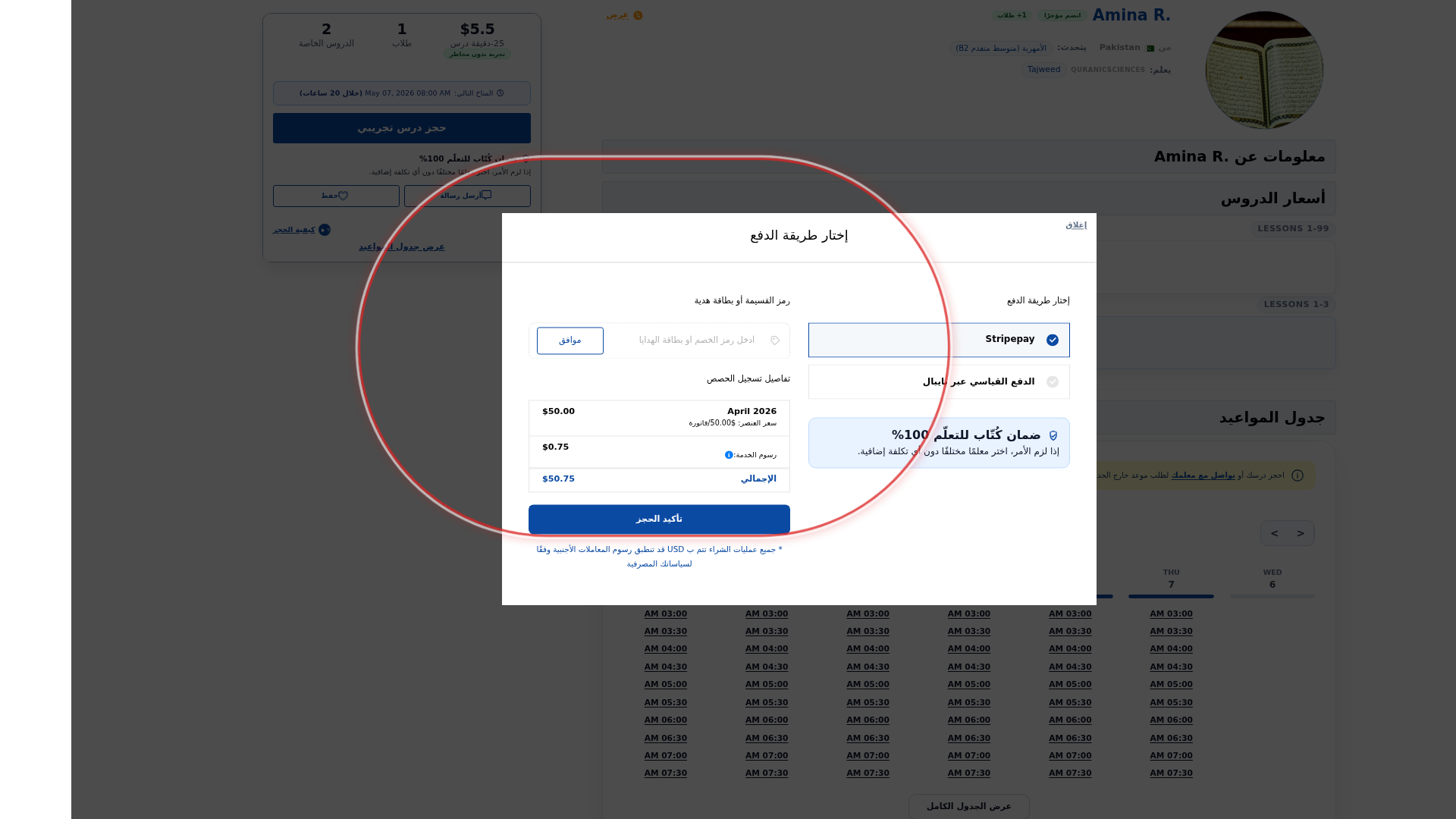Pick the 07:00 AM slot under THU 7
This screenshot has width=1456, height=819.
tap(1171, 756)
